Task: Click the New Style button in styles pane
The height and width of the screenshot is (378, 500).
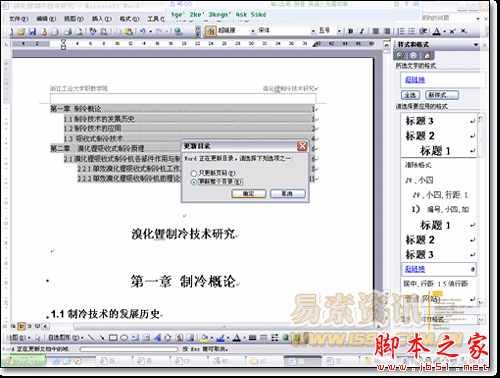Action: (x=442, y=95)
